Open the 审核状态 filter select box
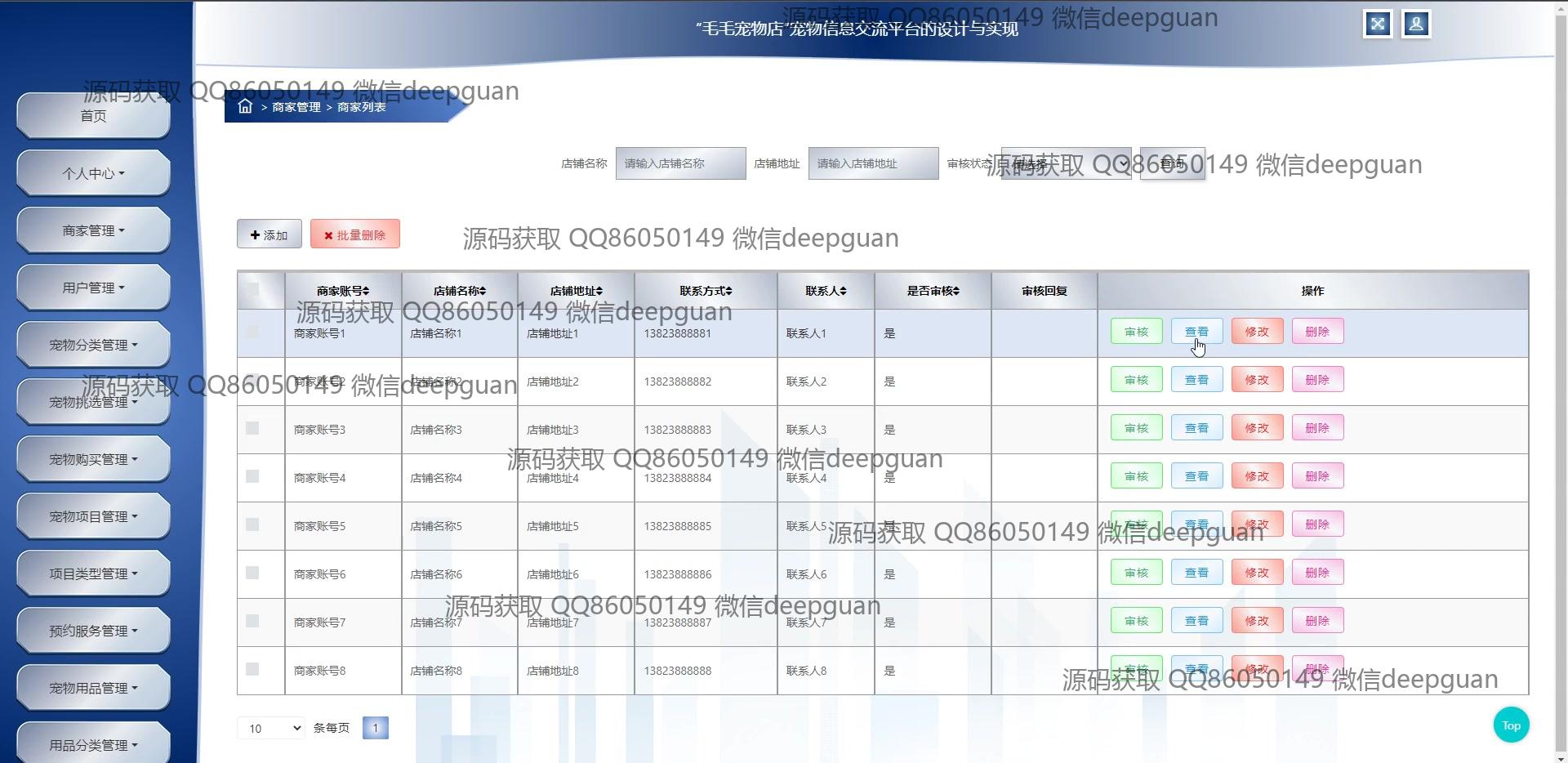1568x763 pixels. 1066,163
